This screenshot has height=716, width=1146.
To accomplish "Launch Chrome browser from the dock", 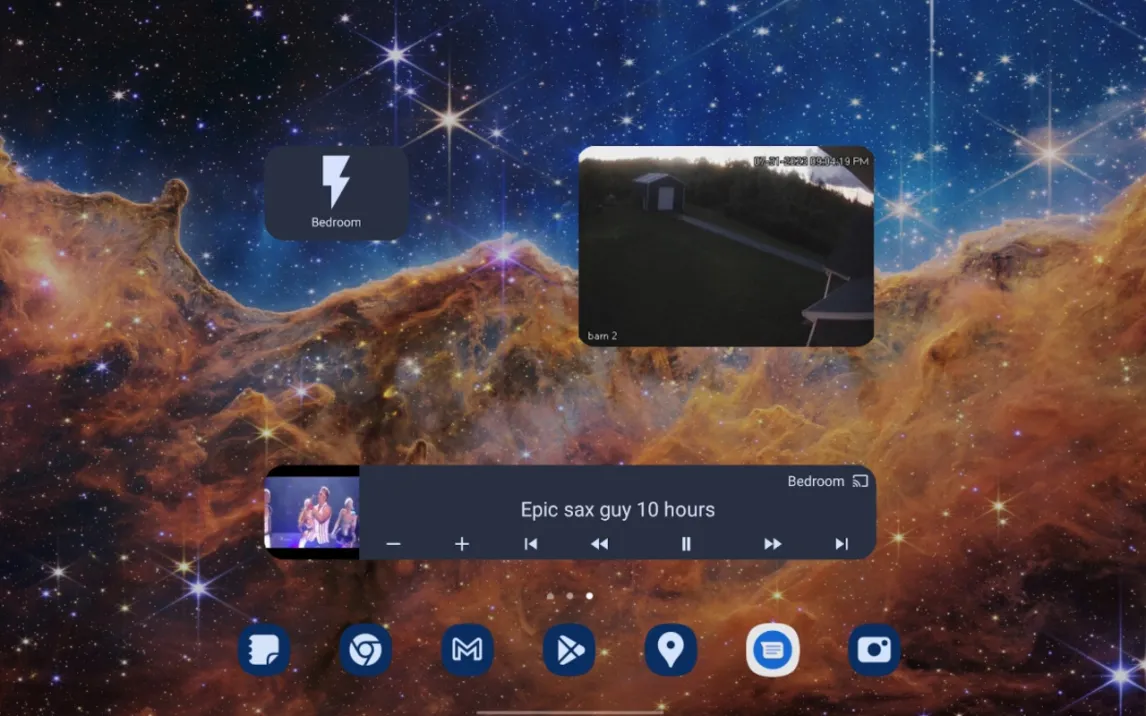I will (365, 650).
